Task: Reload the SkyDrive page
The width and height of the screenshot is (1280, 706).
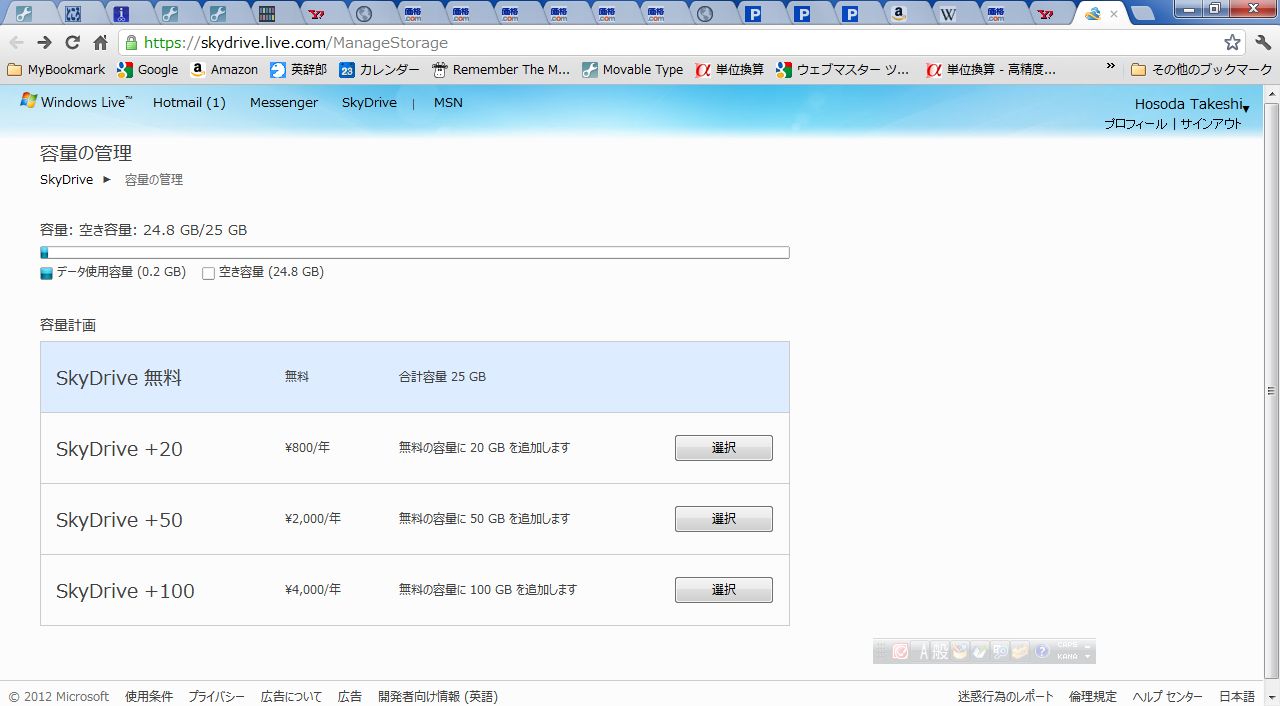Action: click(x=72, y=42)
